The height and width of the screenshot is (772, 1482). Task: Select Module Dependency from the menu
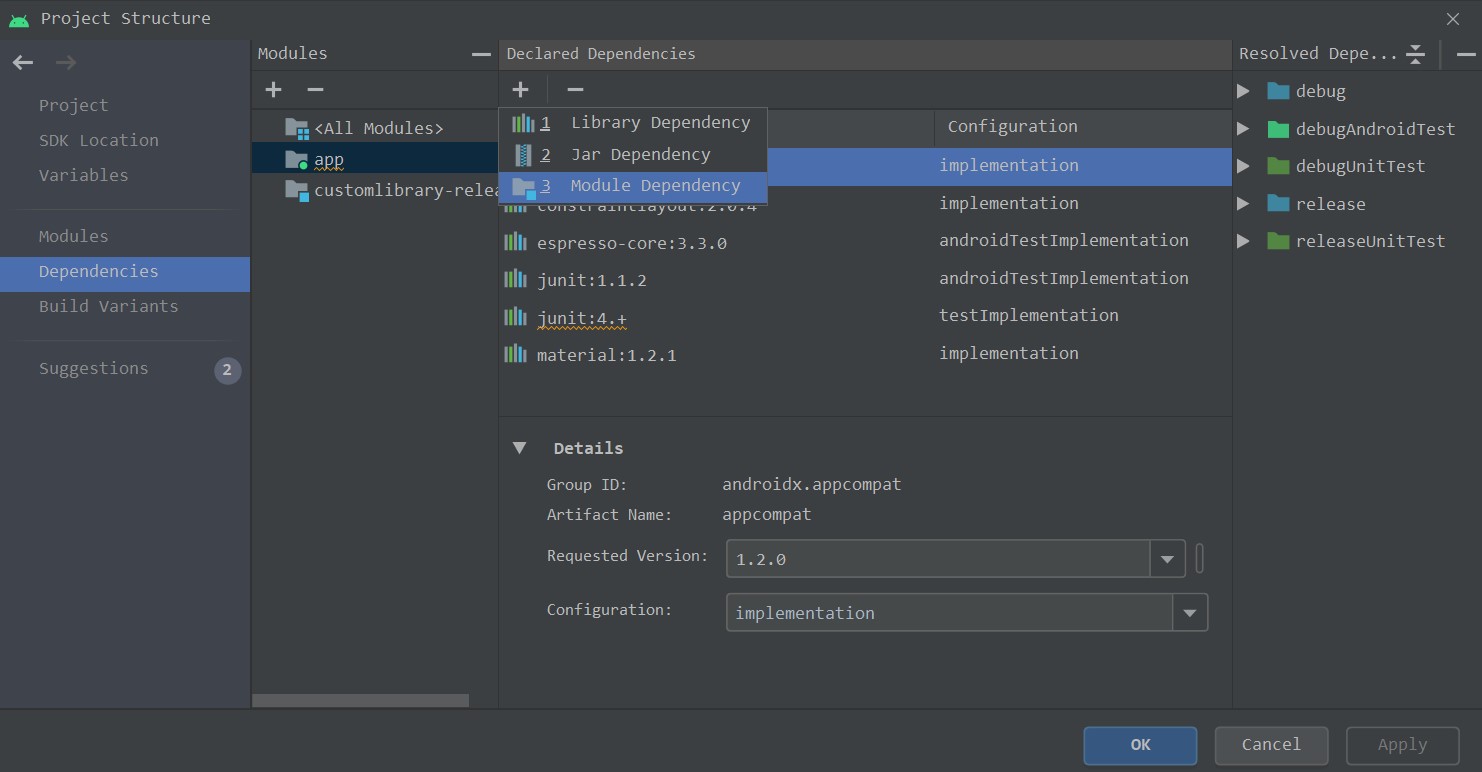tap(655, 185)
